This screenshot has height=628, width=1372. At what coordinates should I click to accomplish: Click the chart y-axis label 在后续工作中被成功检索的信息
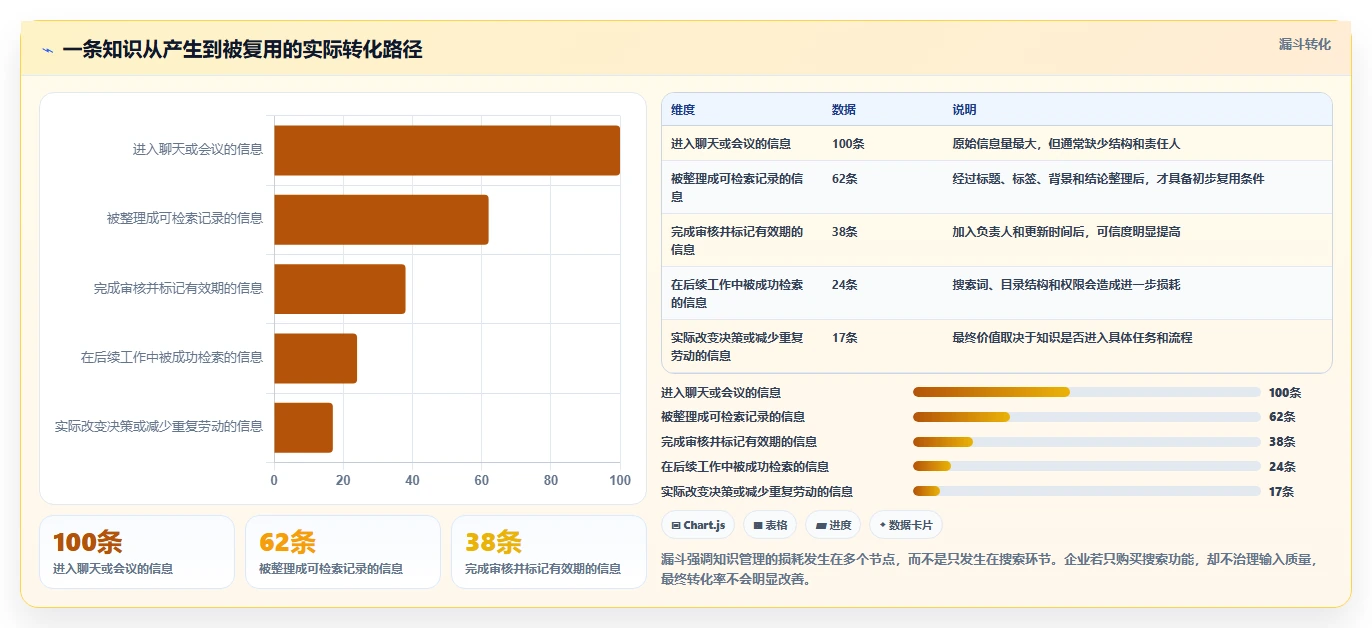coord(172,358)
